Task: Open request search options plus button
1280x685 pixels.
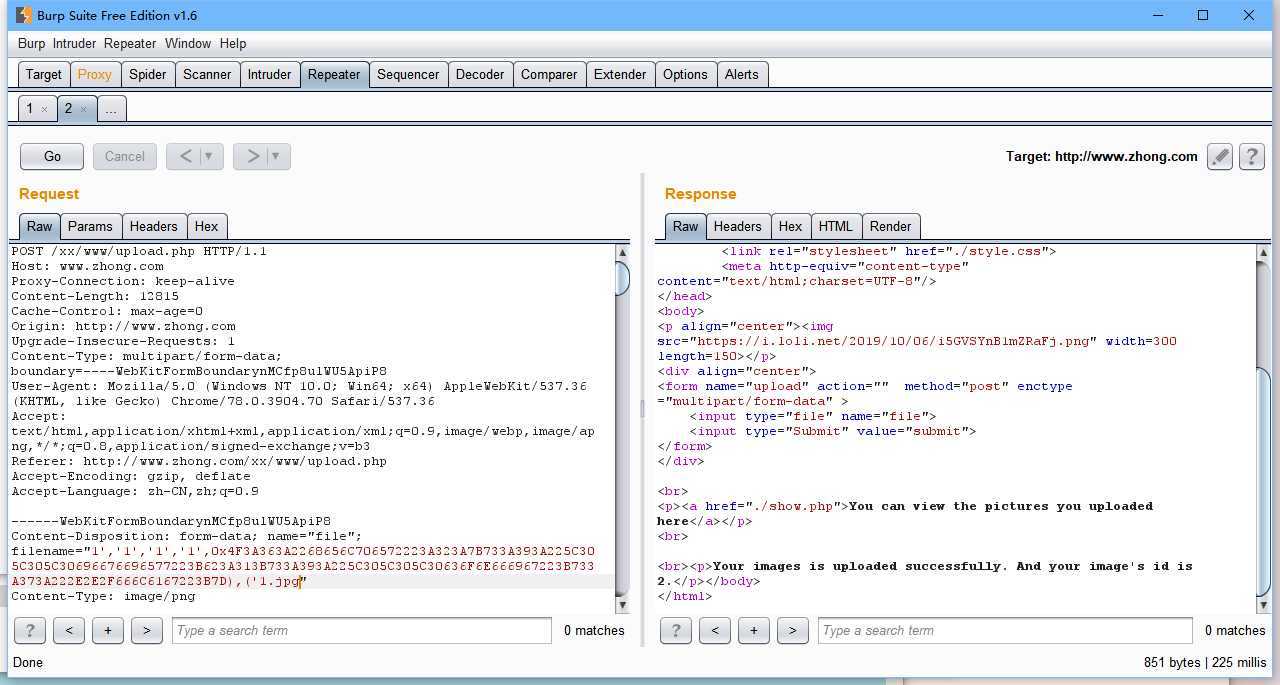Action: click(108, 630)
